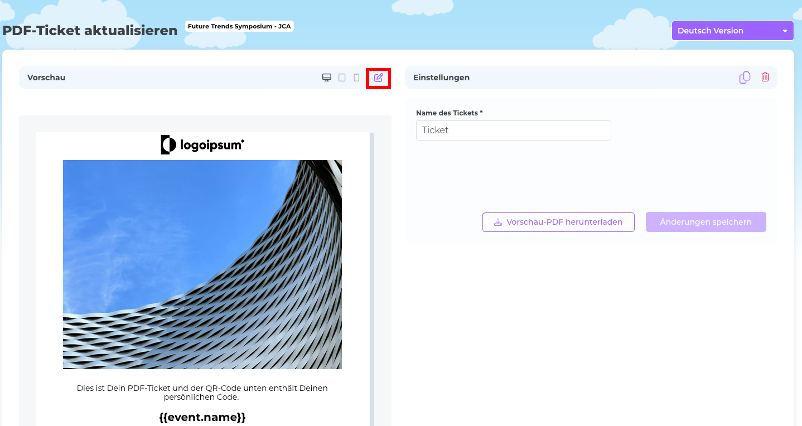Click the preview pane vertical scrollbar

[372, 280]
